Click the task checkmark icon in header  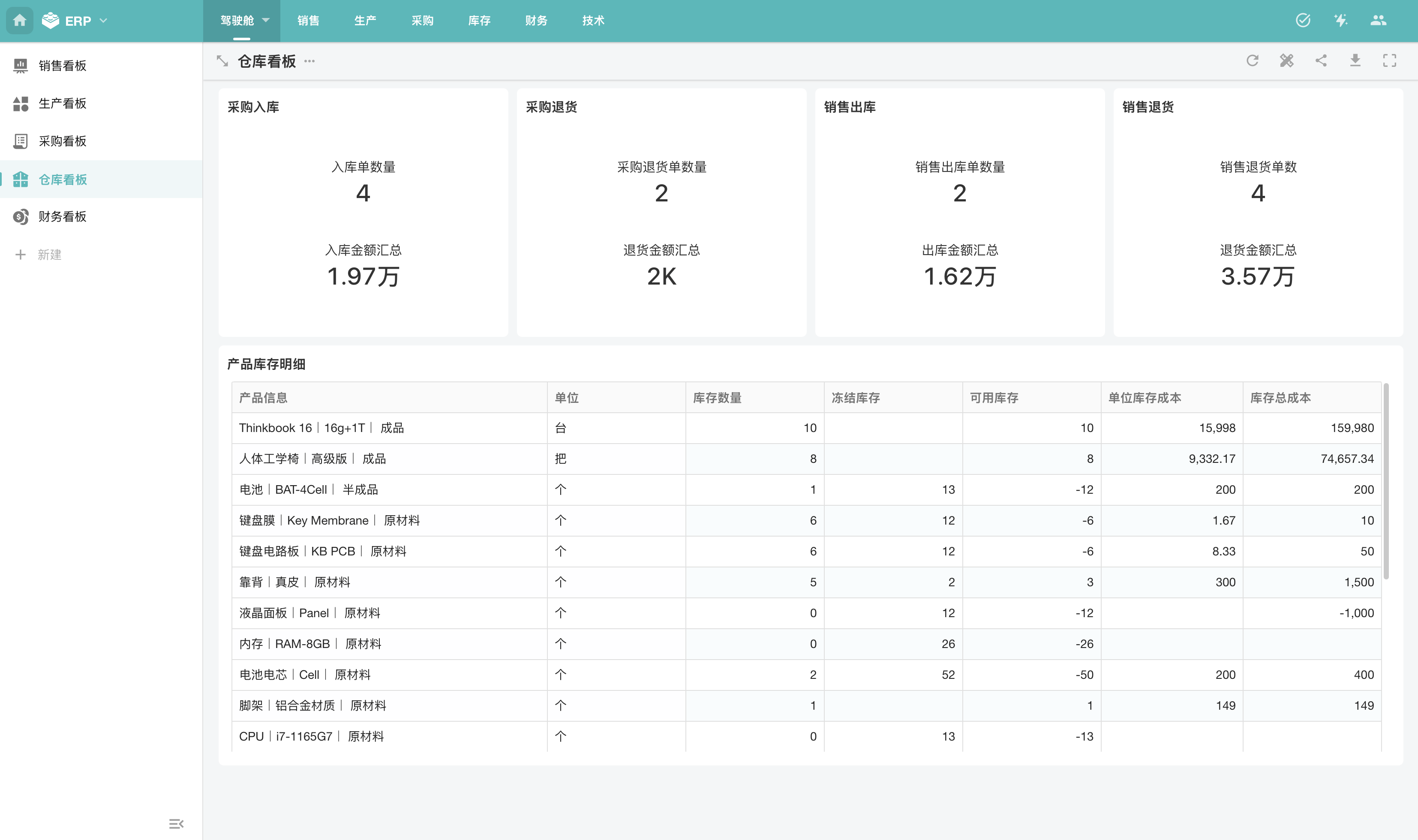(1303, 21)
